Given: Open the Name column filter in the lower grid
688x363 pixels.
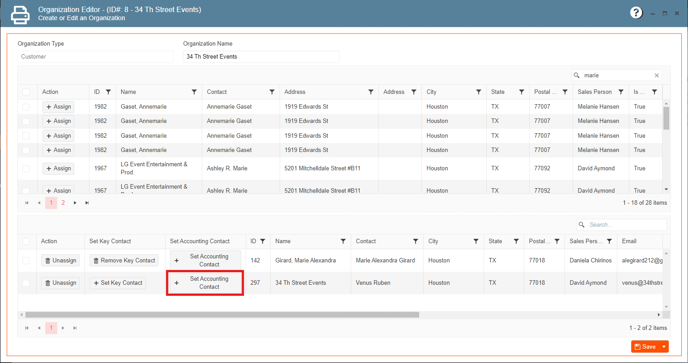Looking at the screenshot, I should click(x=343, y=241).
